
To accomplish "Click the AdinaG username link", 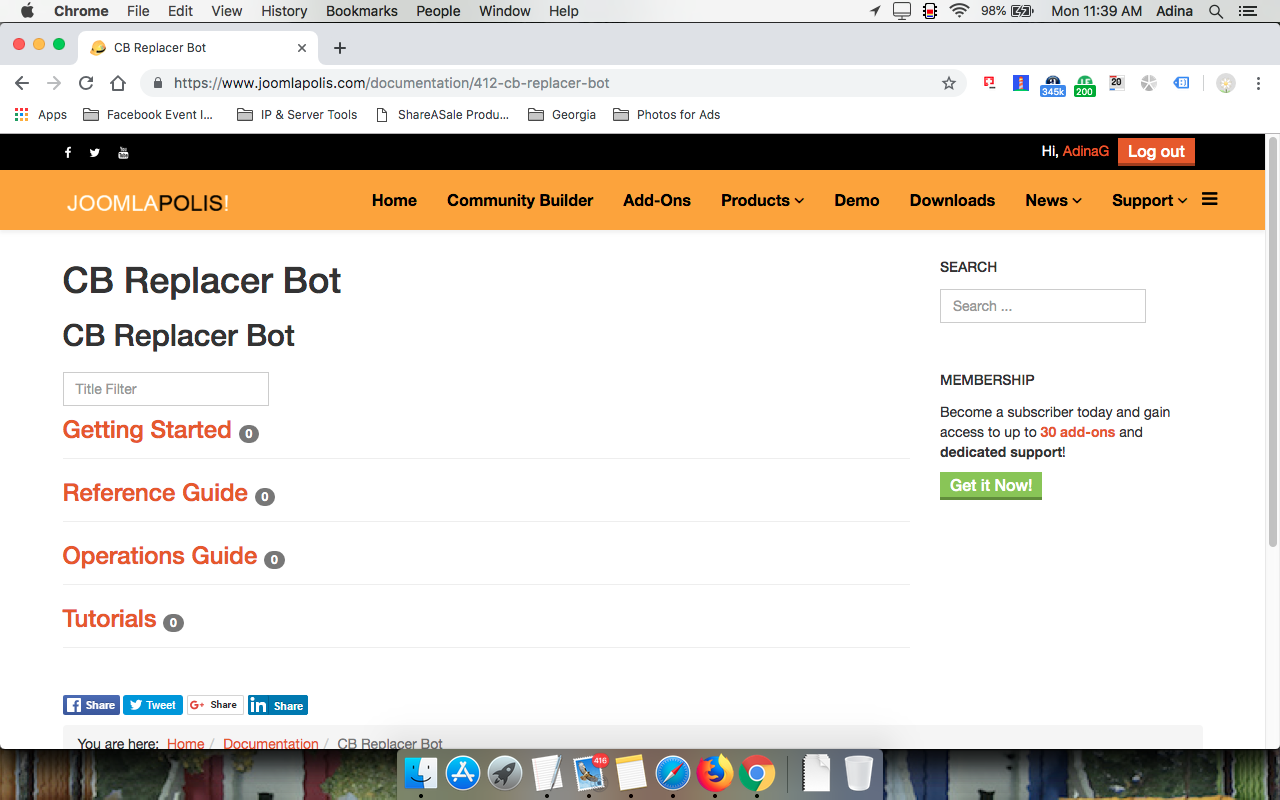I will click(1086, 151).
